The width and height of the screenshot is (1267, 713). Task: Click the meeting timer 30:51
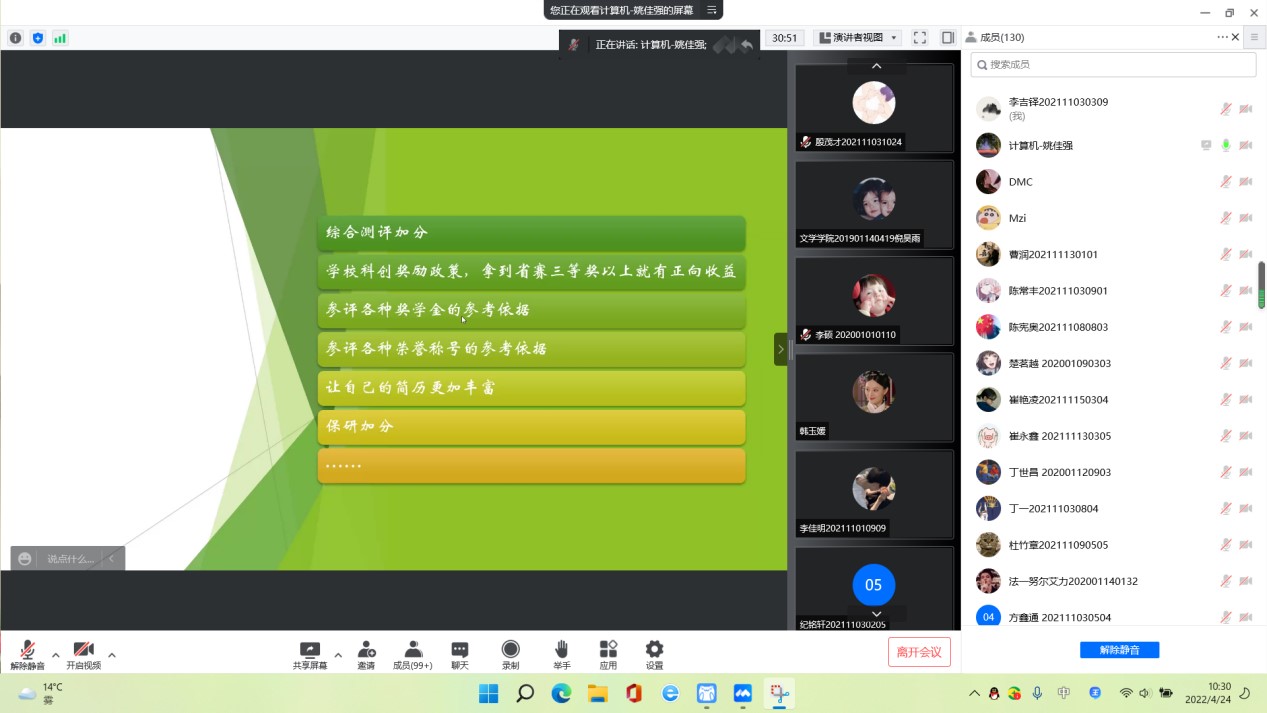(x=785, y=38)
